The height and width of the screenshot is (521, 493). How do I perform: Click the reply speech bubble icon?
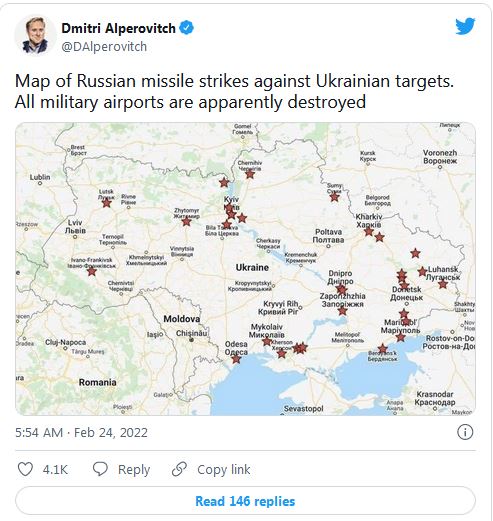point(100,469)
